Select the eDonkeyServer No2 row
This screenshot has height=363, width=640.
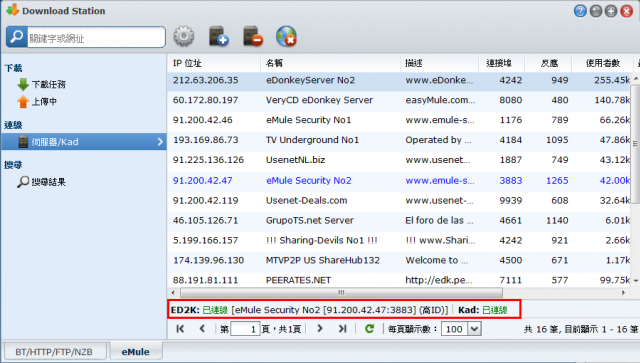tap(400, 80)
